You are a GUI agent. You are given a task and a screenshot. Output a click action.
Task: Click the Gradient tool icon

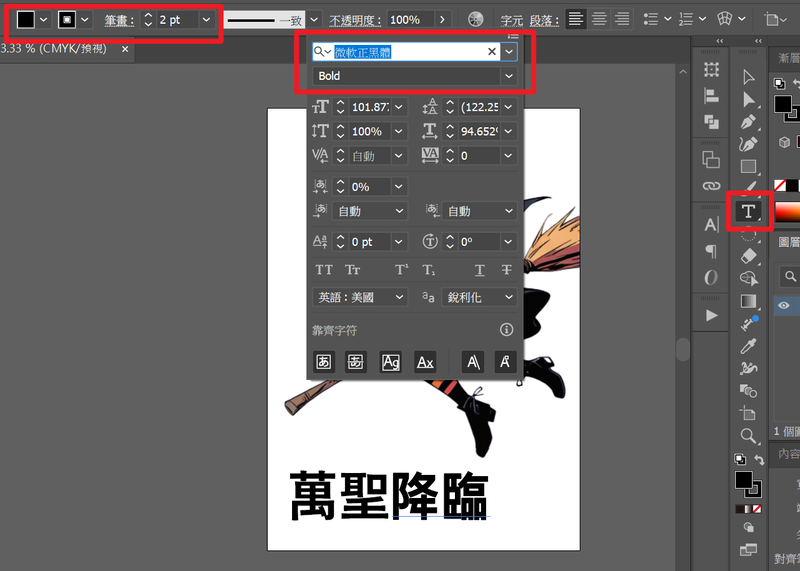(748, 301)
